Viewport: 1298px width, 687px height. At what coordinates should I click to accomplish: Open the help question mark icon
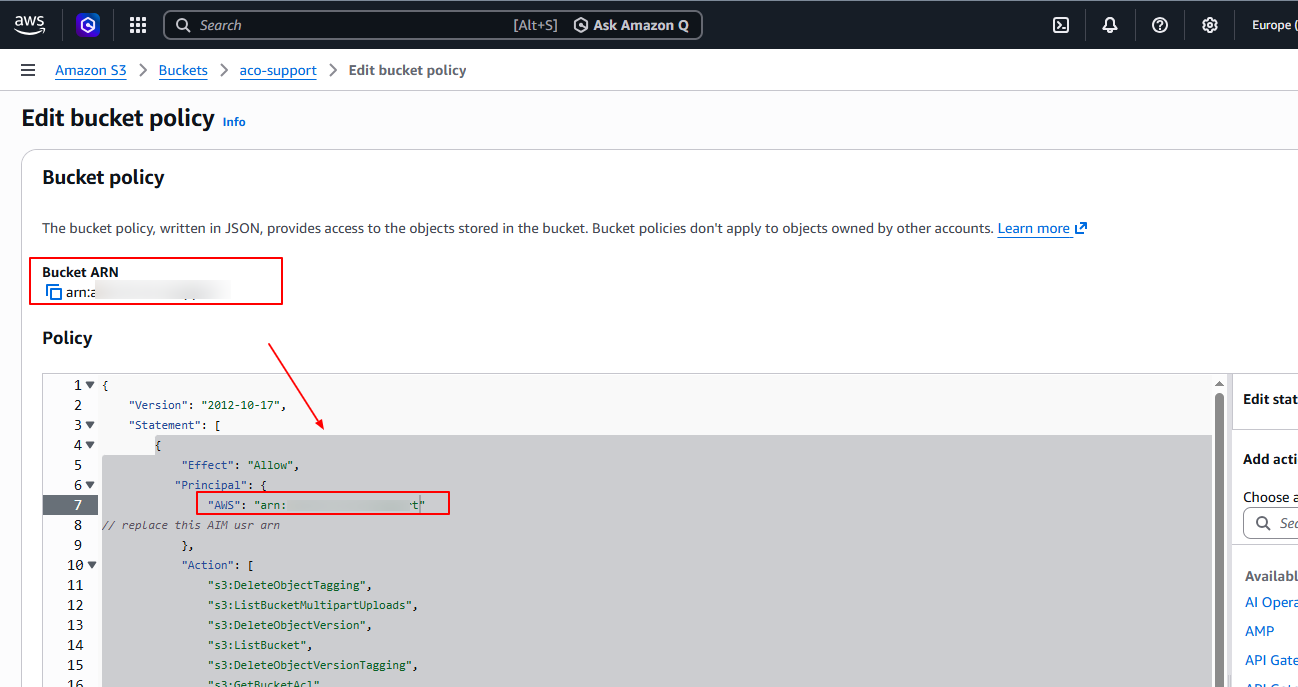coord(1160,25)
